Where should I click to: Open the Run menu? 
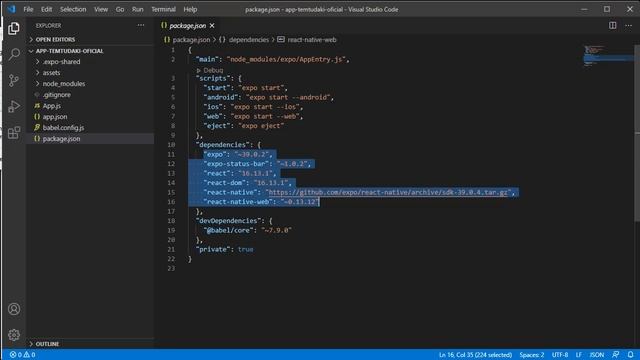(x=138, y=9)
